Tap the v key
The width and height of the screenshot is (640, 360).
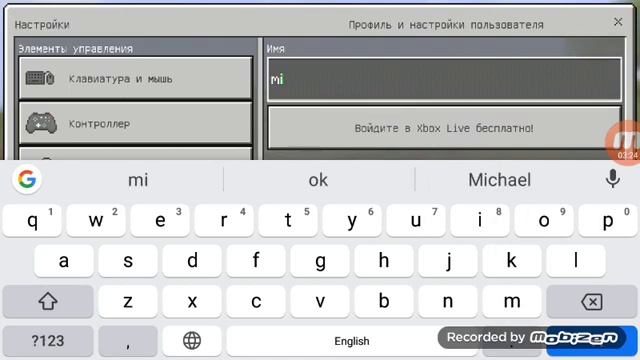[320, 302]
